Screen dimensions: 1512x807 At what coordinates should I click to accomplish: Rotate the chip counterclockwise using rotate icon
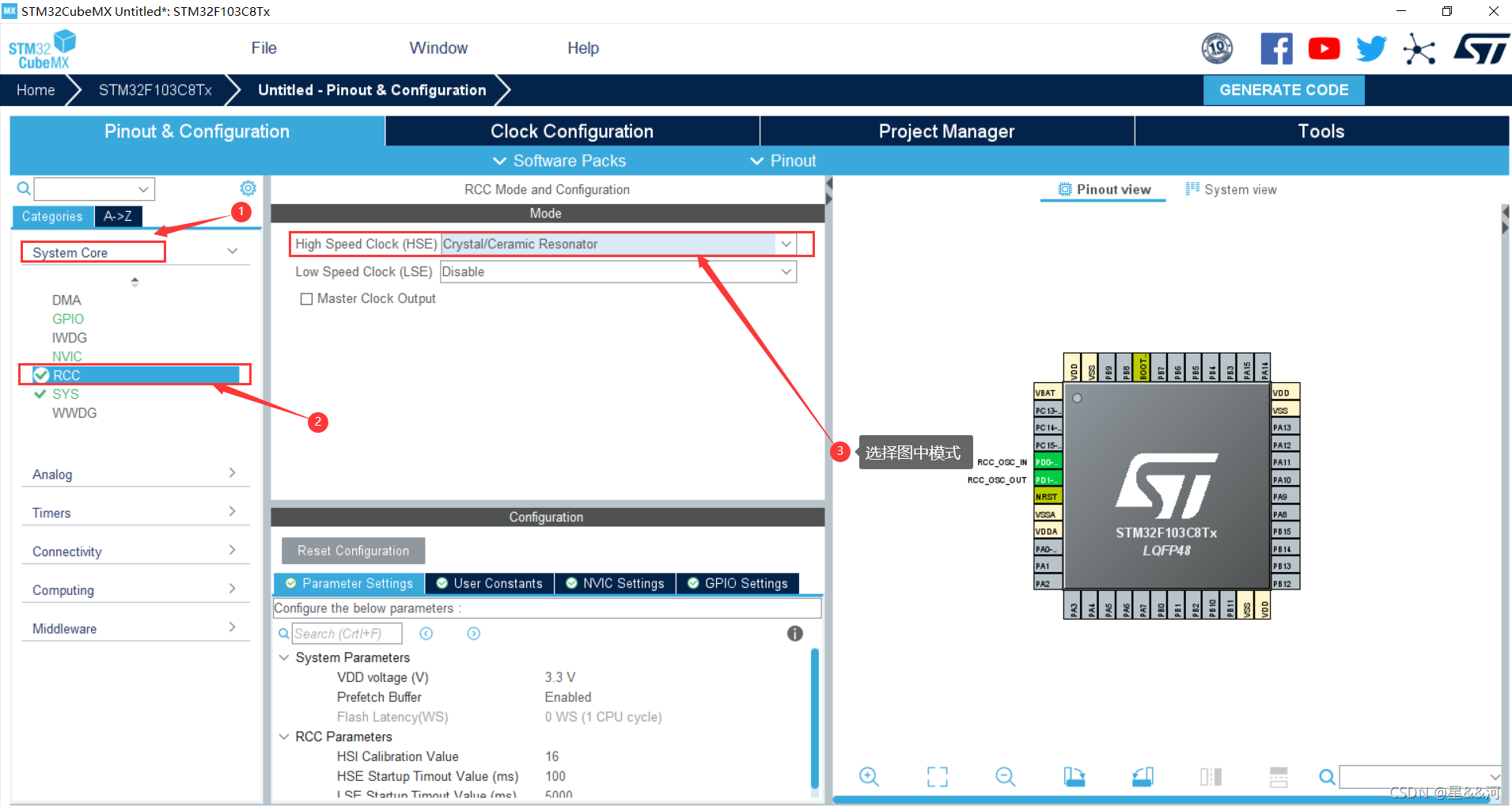coord(1142,776)
